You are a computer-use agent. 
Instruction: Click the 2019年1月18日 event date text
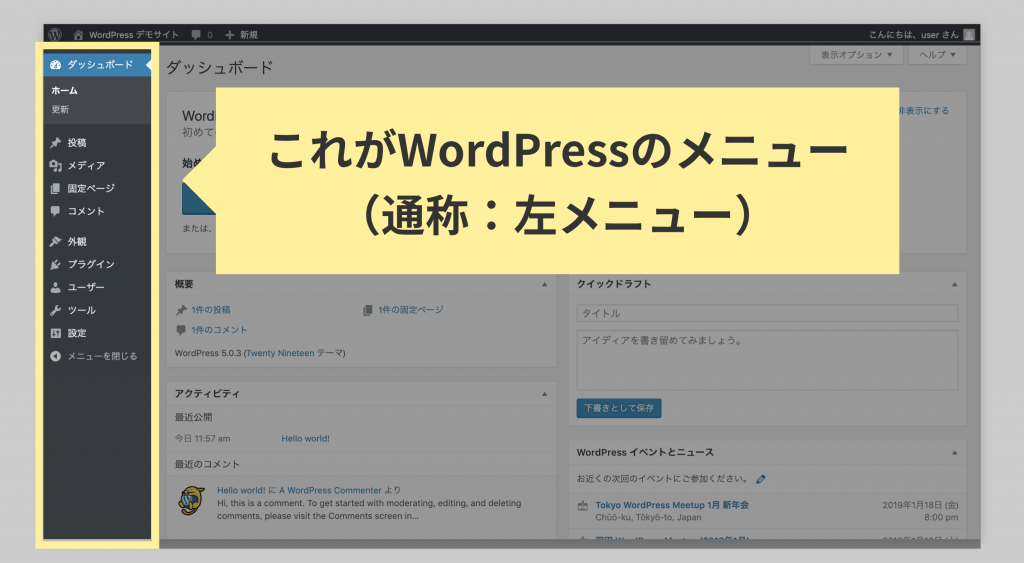click(x=920, y=506)
